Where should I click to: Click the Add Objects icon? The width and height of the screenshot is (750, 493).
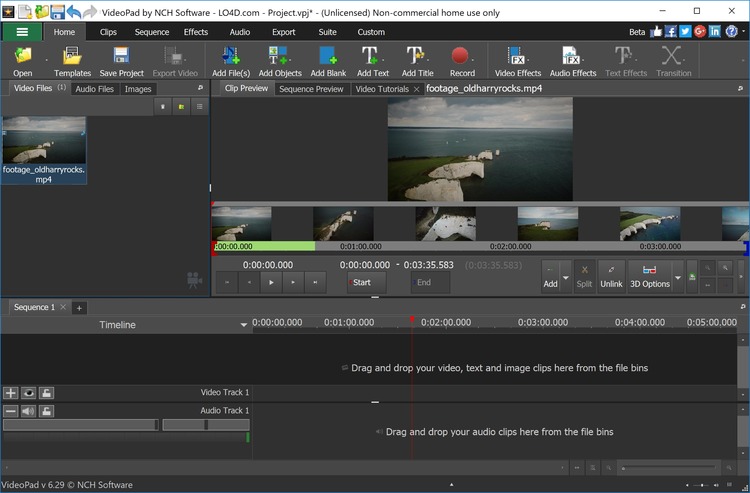(280, 61)
